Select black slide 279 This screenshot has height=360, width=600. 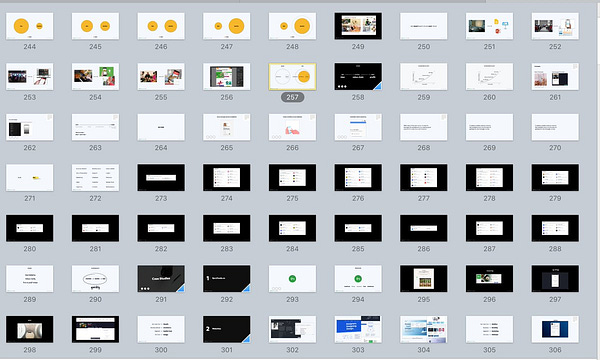point(555,178)
